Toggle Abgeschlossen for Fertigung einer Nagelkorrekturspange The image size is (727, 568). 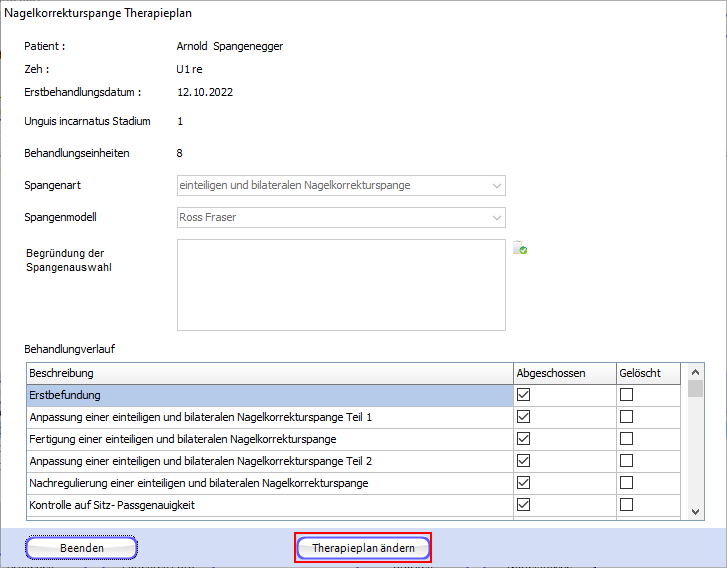pyautogui.click(x=523, y=439)
